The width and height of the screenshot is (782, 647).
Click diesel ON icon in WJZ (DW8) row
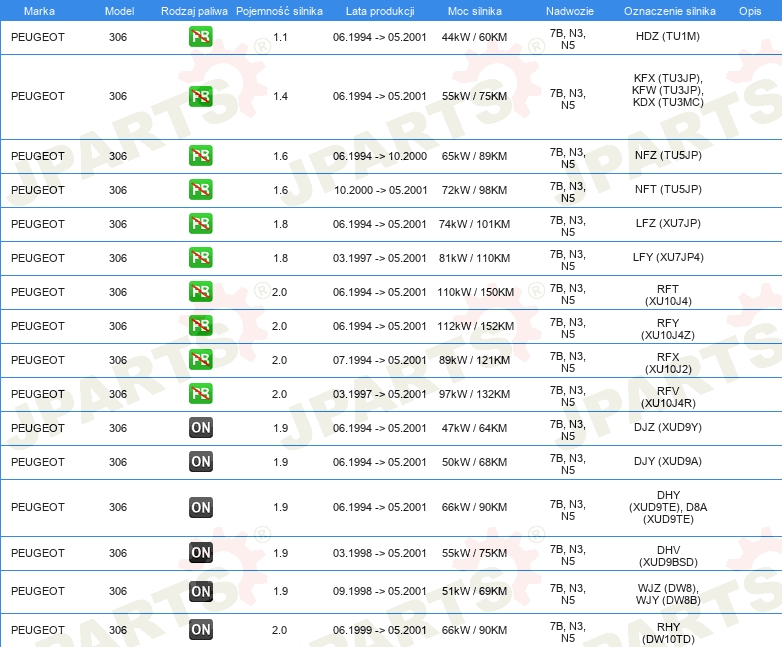click(x=200, y=591)
